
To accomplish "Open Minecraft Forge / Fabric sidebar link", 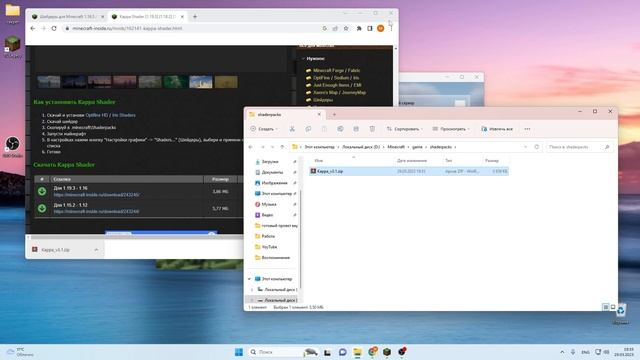I will click(x=336, y=71).
